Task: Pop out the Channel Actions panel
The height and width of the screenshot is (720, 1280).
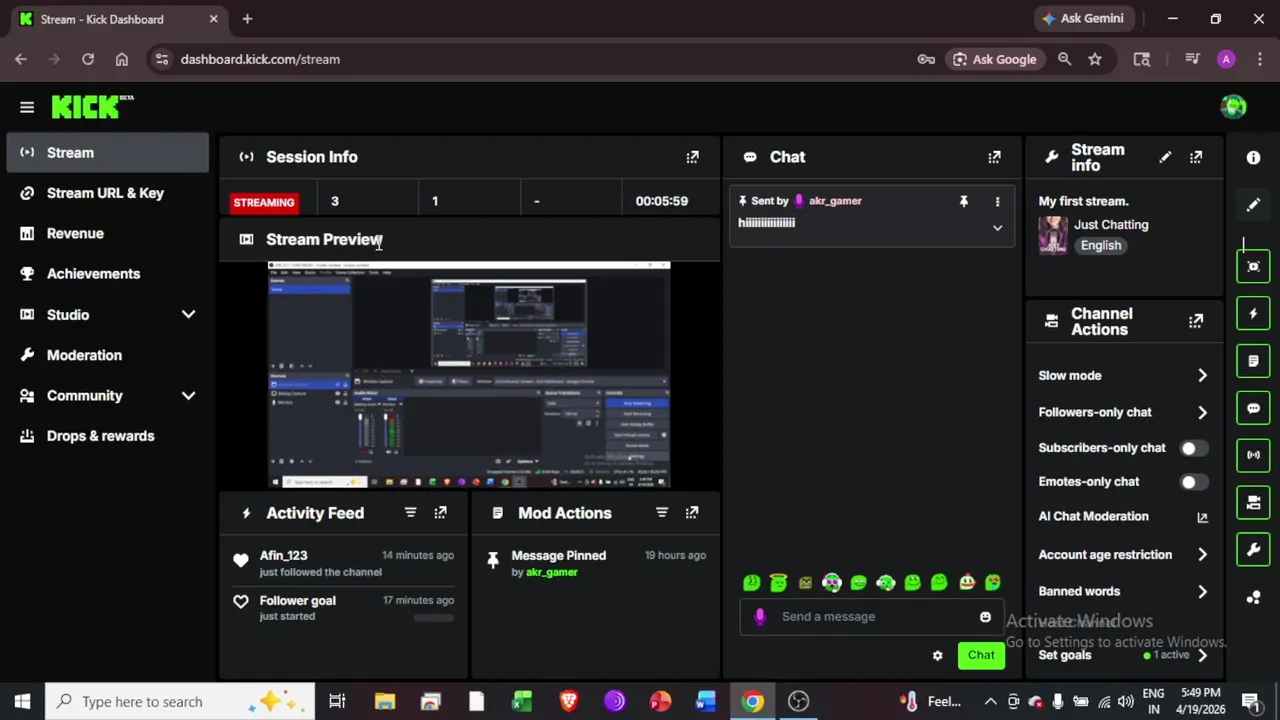Action: (1196, 321)
